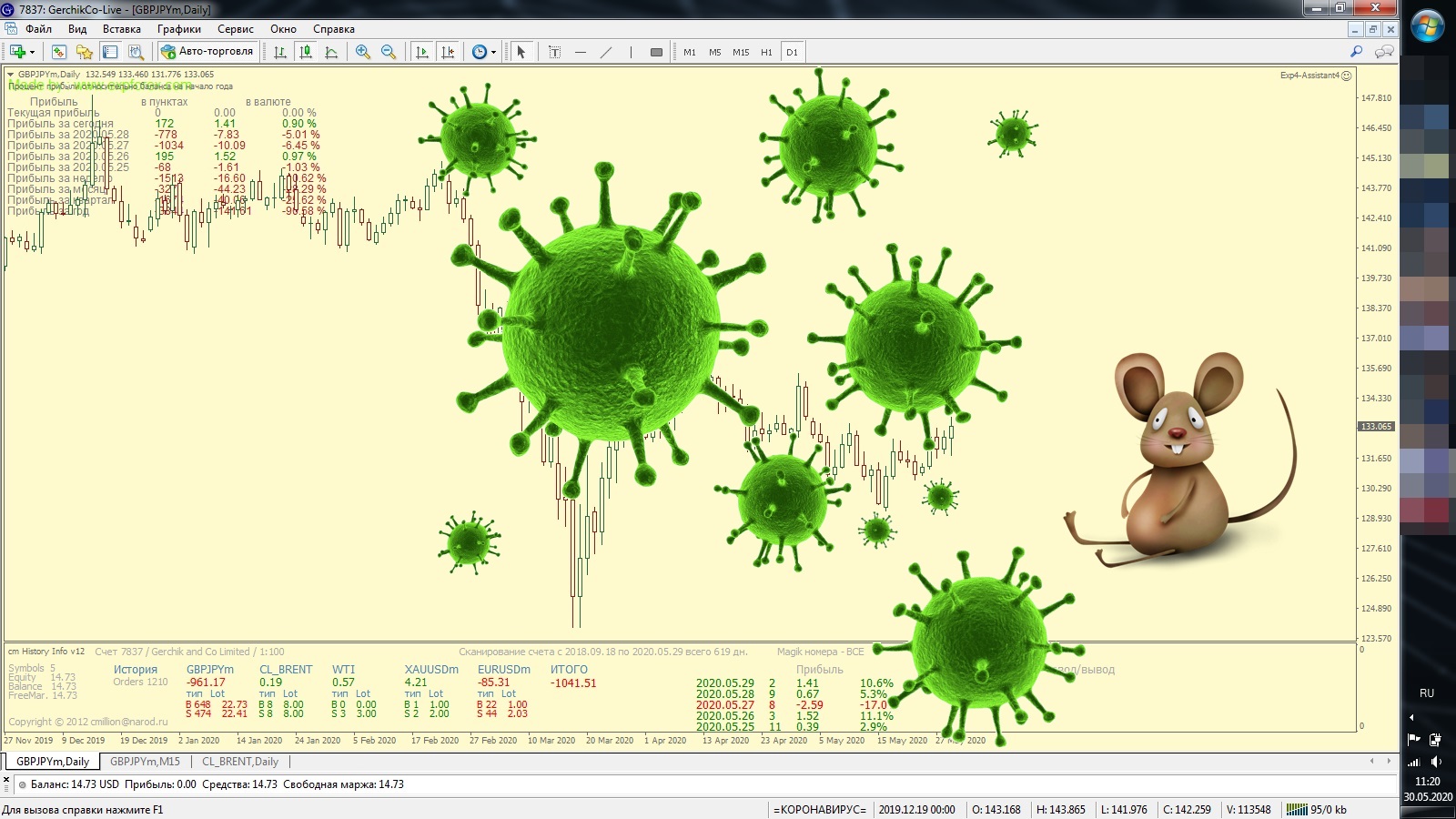
Task: Open the search magnifier in toolbar
Action: click(x=1356, y=52)
